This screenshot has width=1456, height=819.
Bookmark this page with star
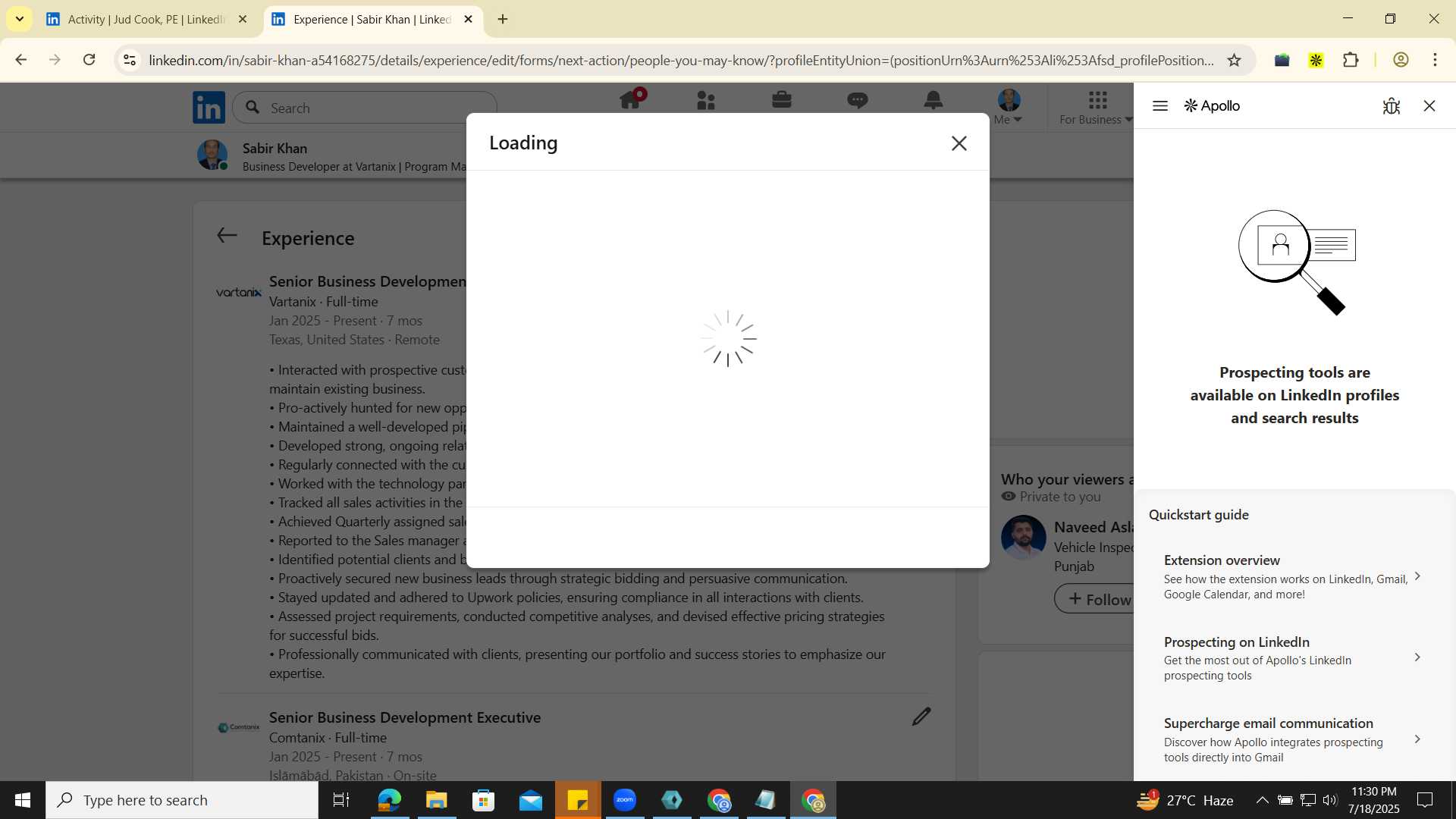coord(1234,60)
